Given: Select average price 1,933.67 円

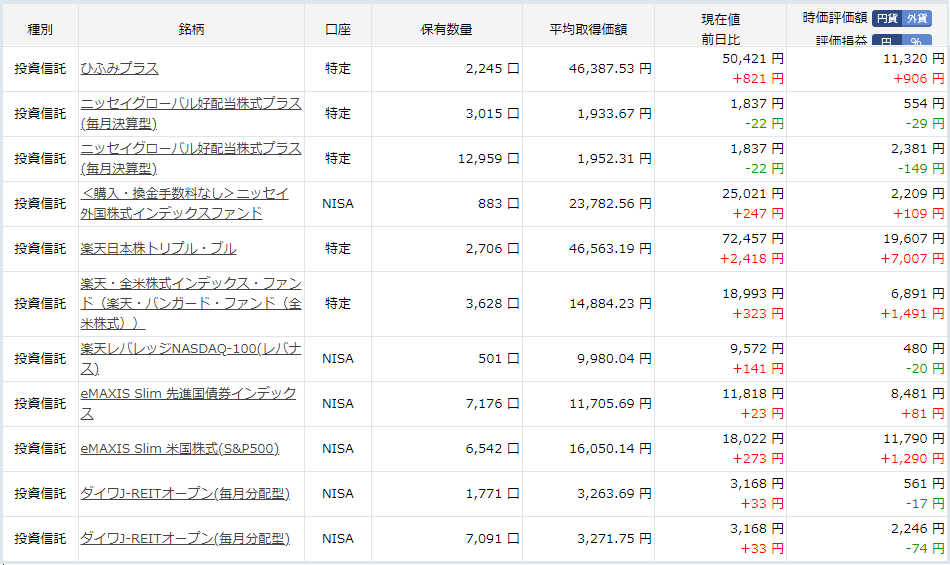Looking at the screenshot, I should 614,113.
